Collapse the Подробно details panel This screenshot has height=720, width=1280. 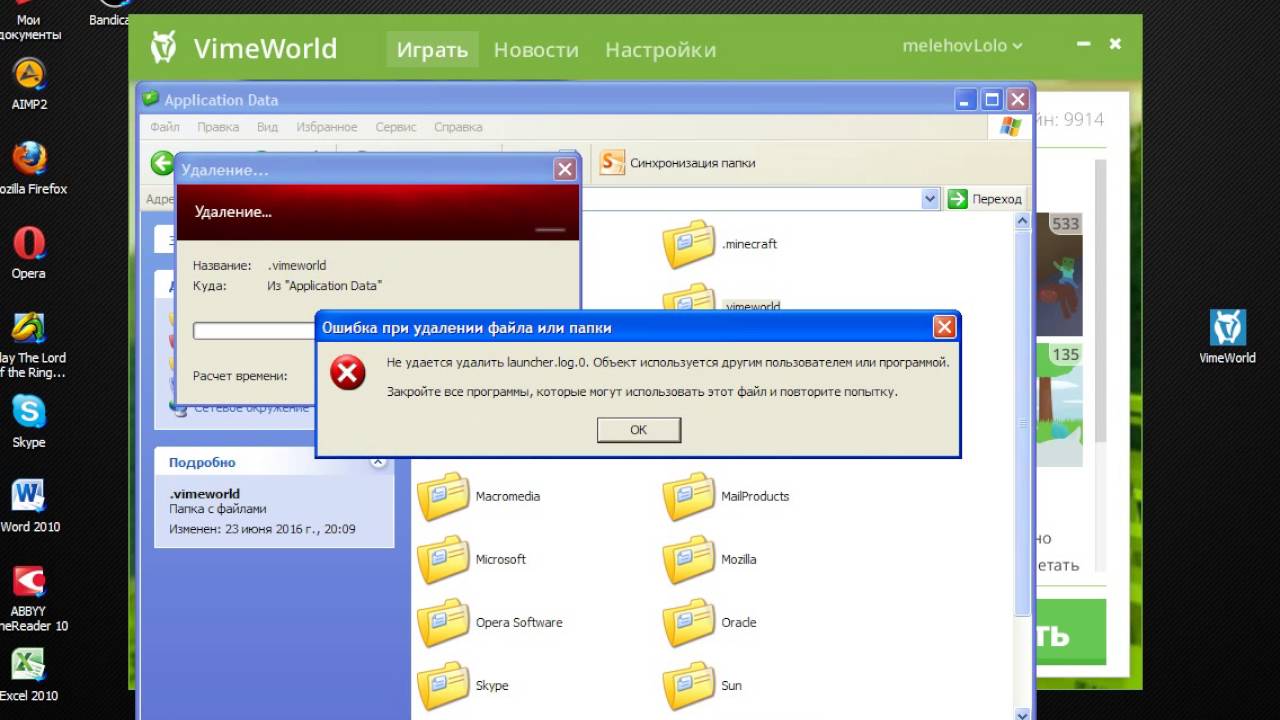[x=377, y=462]
